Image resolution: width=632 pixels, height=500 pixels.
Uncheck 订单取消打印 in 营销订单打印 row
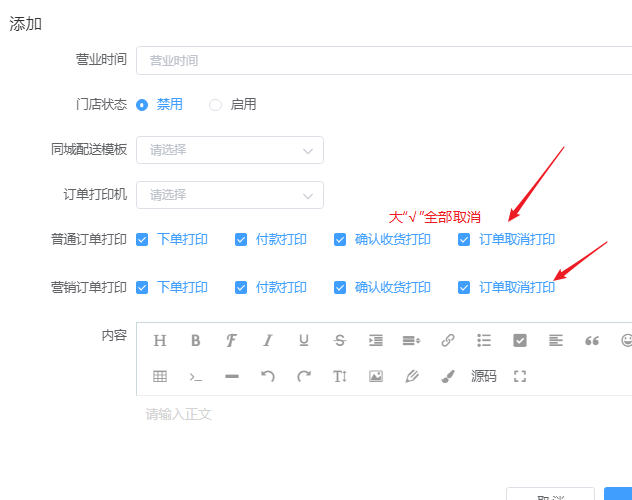coord(464,288)
